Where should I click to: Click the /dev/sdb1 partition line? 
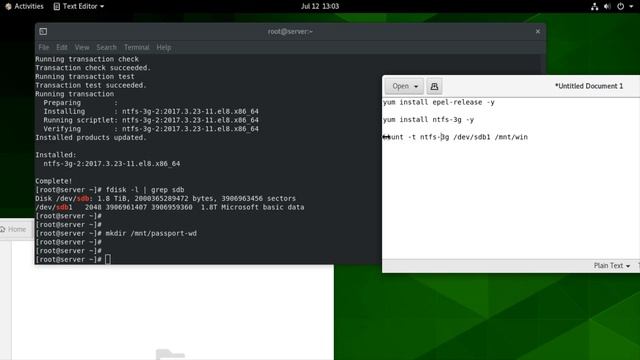coord(169,207)
